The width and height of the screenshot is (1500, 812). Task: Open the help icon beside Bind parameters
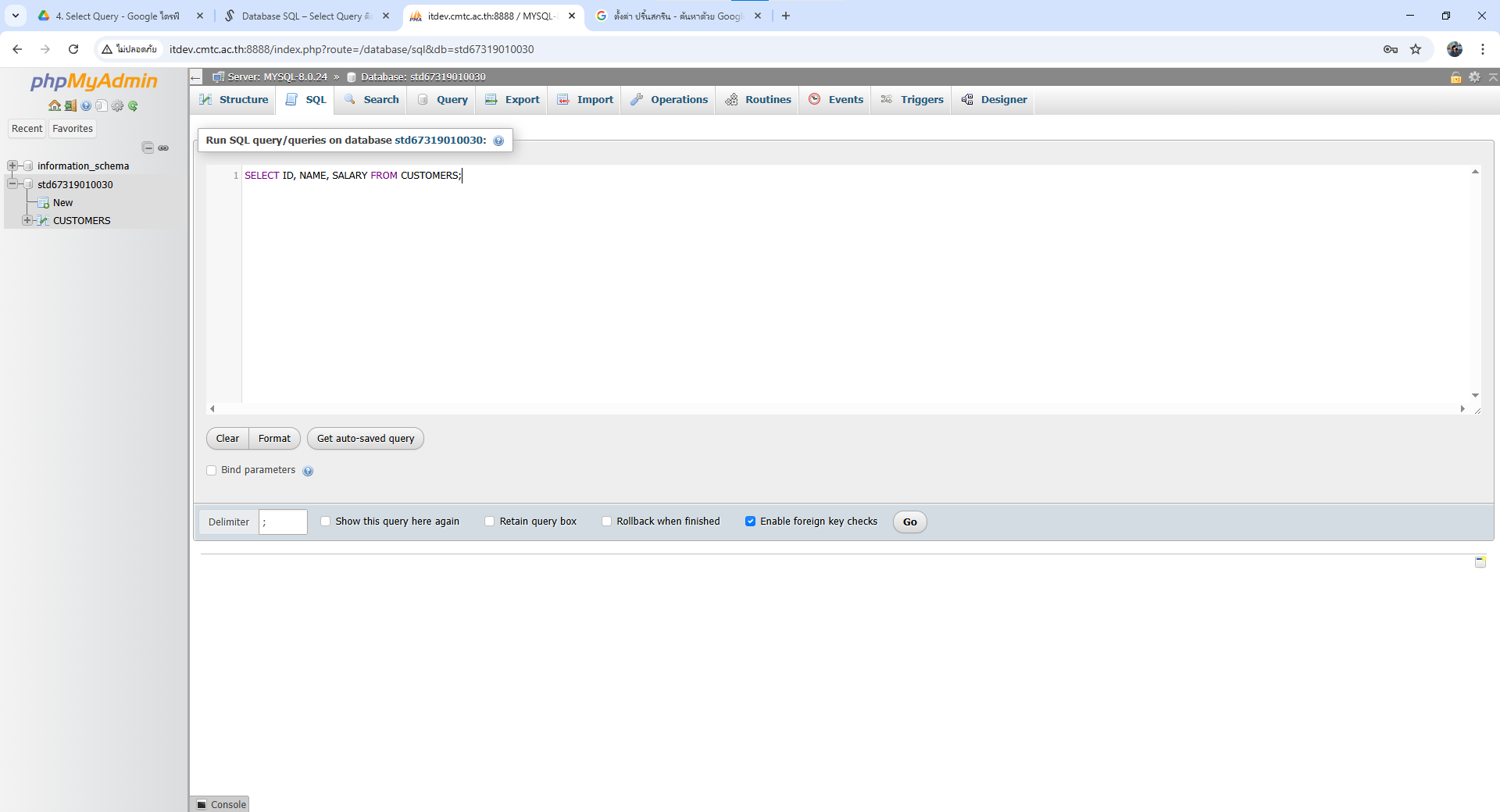tap(308, 471)
